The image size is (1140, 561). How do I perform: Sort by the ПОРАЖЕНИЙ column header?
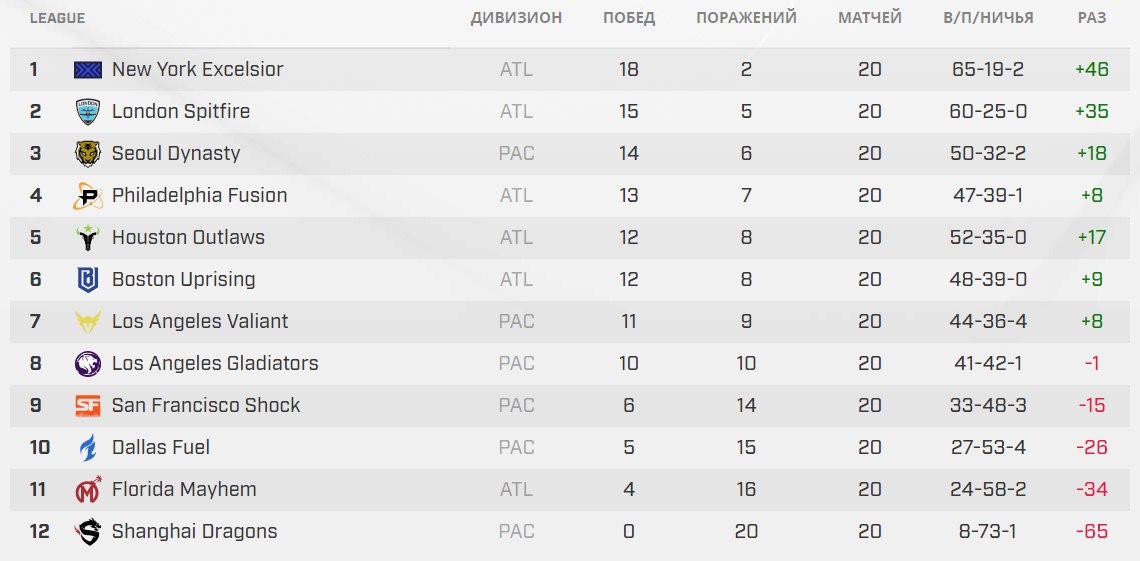tap(746, 18)
